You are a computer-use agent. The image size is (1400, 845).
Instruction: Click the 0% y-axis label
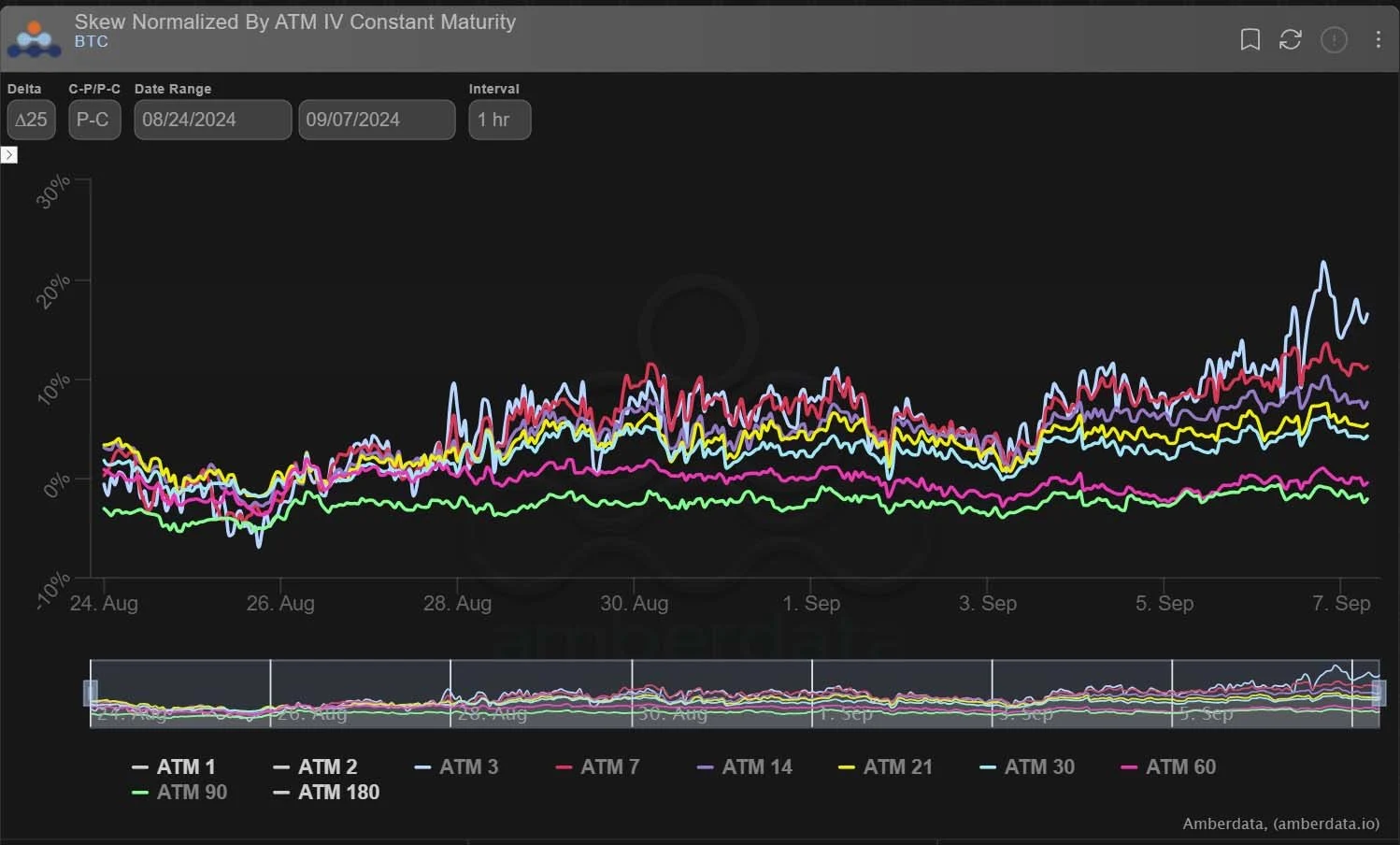pyautogui.click(x=57, y=485)
